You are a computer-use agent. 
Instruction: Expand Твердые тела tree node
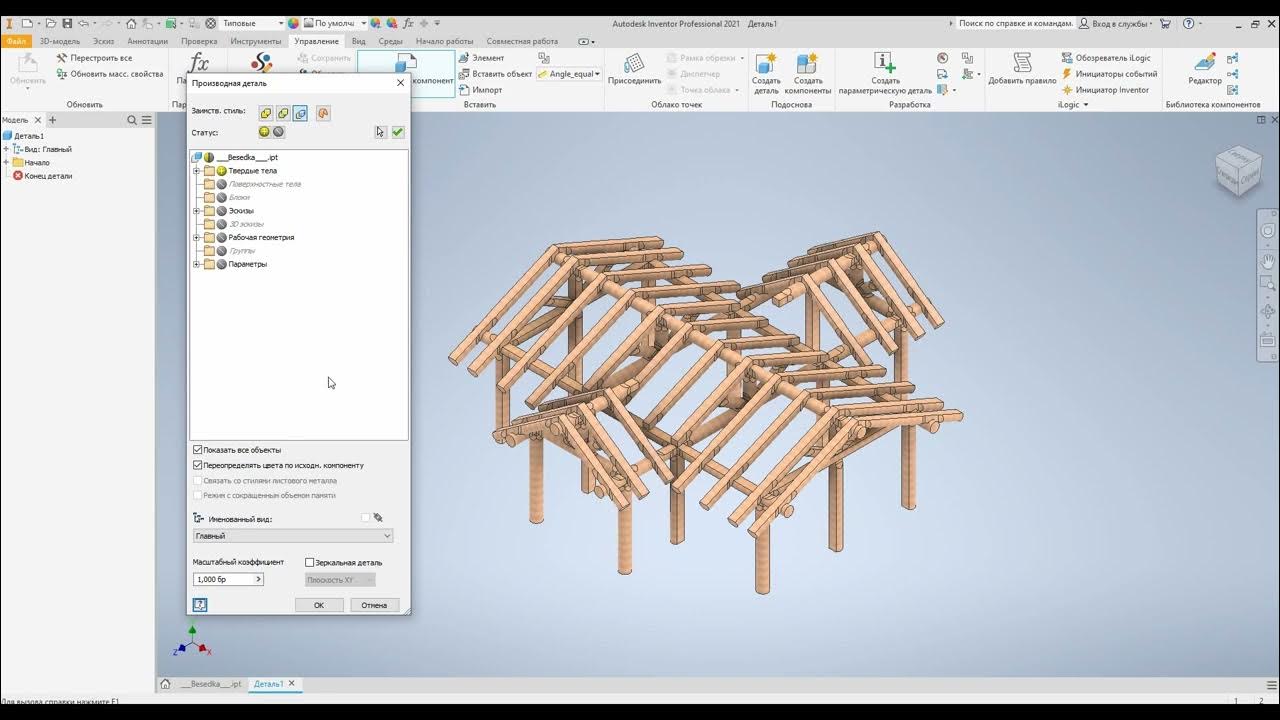coord(197,171)
